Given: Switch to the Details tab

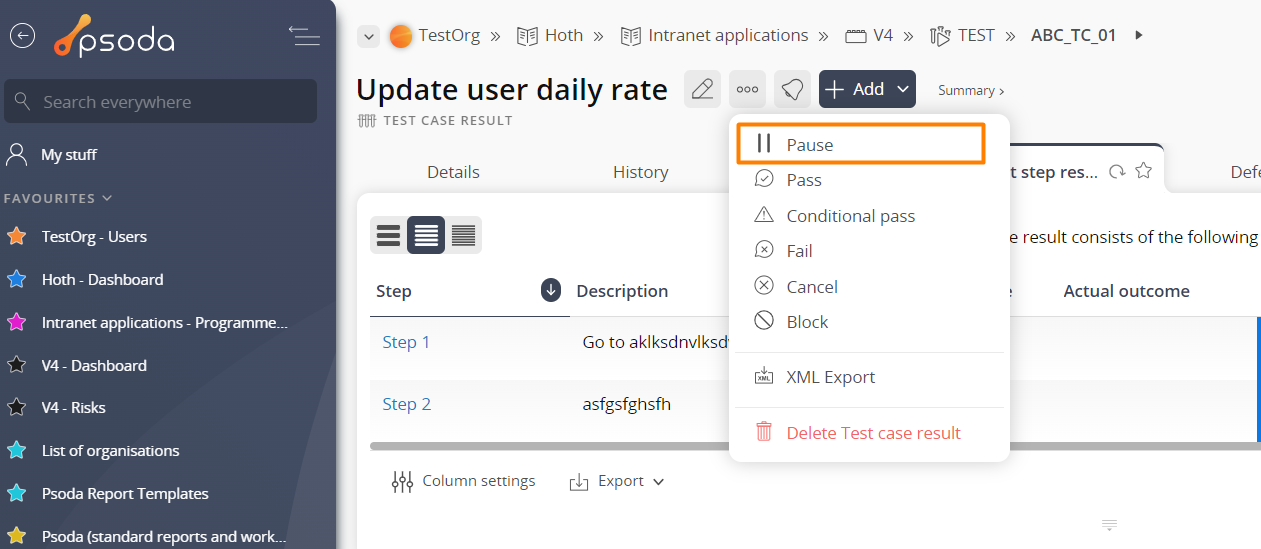Looking at the screenshot, I should coord(453,172).
